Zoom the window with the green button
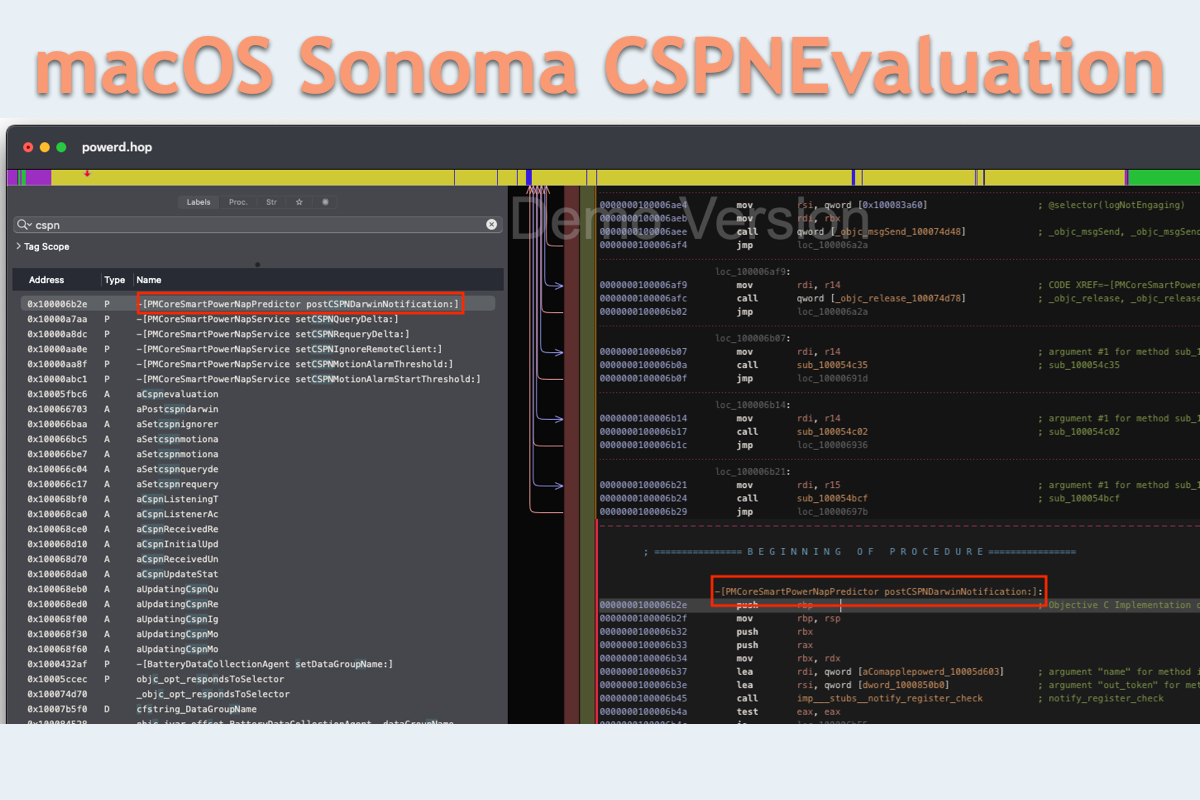This screenshot has height=800, width=1200. [x=61, y=147]
